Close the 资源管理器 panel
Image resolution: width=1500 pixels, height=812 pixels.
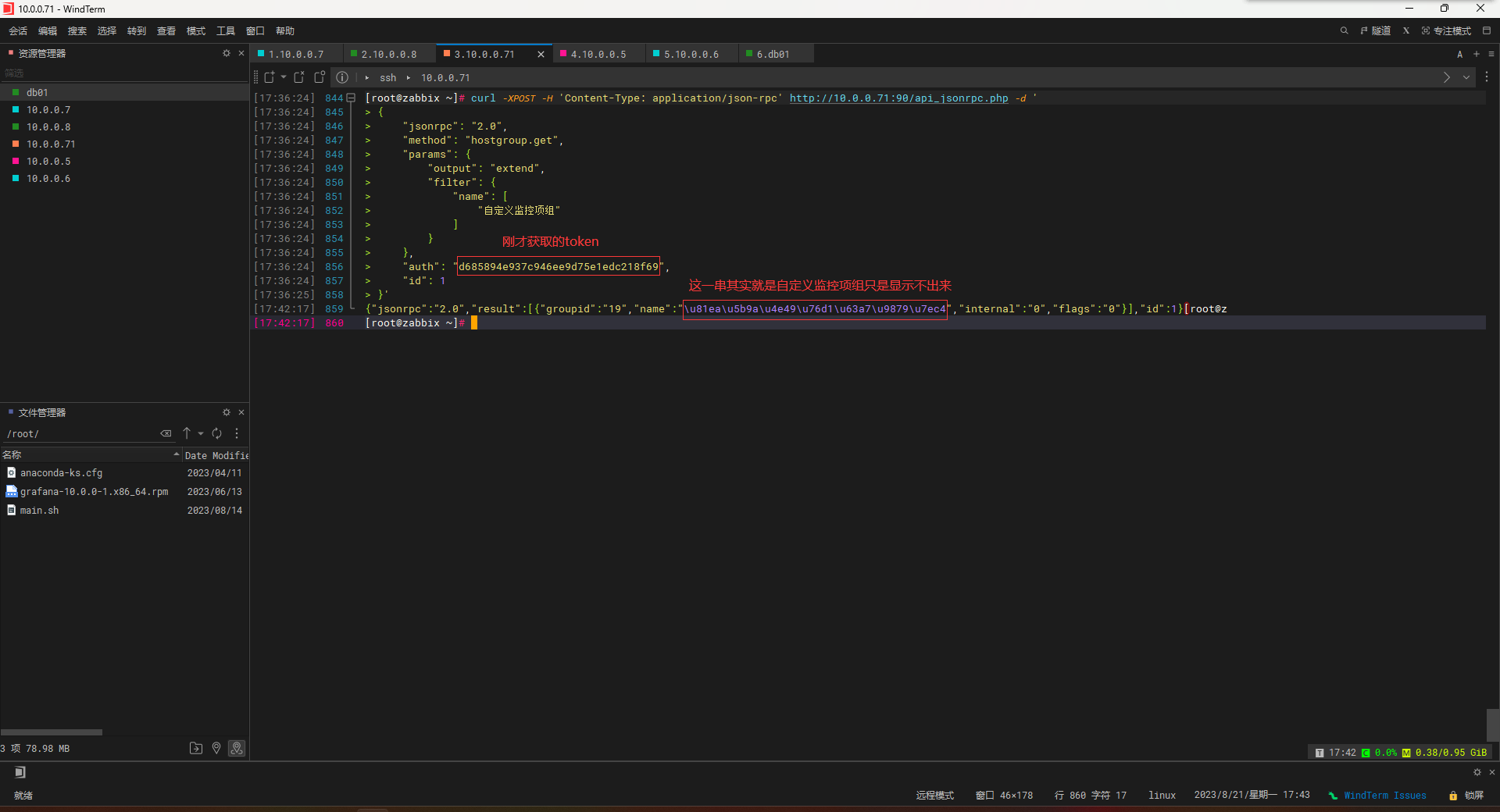tap(241, 53)
